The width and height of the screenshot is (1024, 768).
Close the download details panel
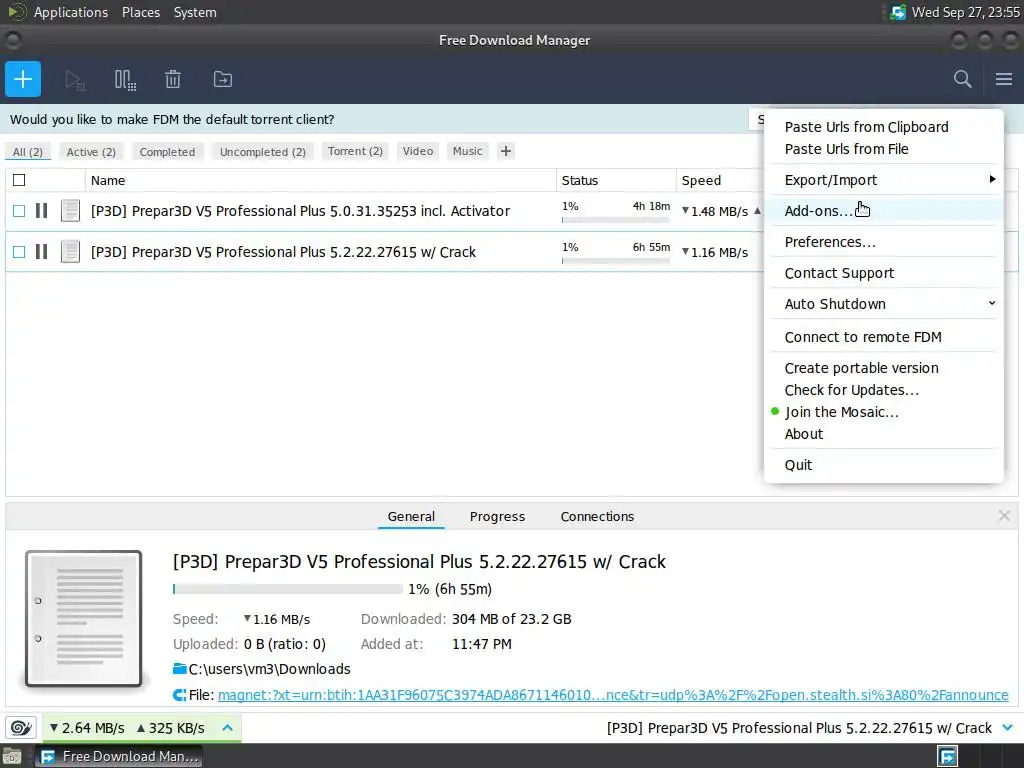click(1004, 516)
